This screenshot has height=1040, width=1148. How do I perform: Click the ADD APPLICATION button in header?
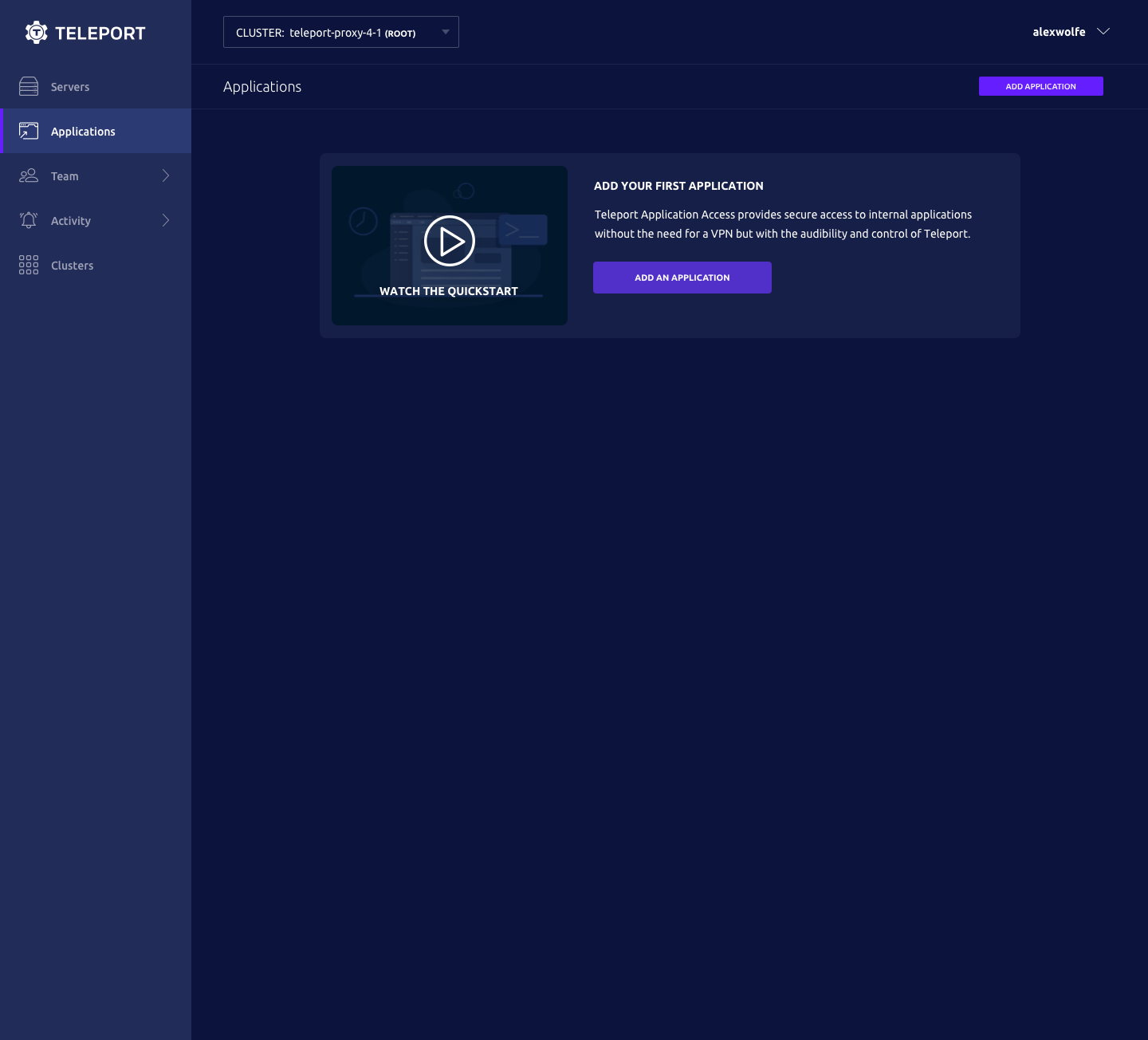1040,86
